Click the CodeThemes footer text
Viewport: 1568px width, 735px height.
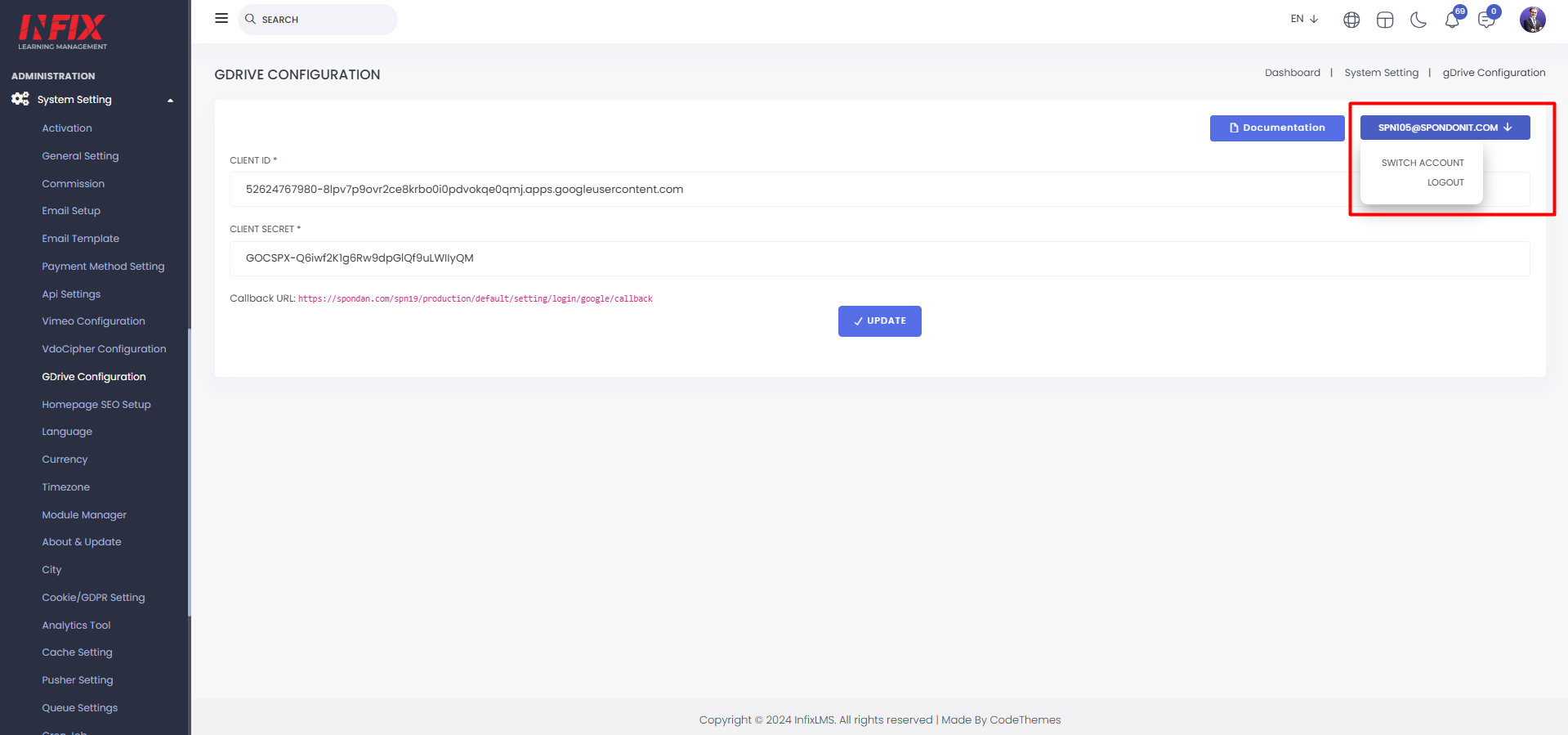[1025, 720]
